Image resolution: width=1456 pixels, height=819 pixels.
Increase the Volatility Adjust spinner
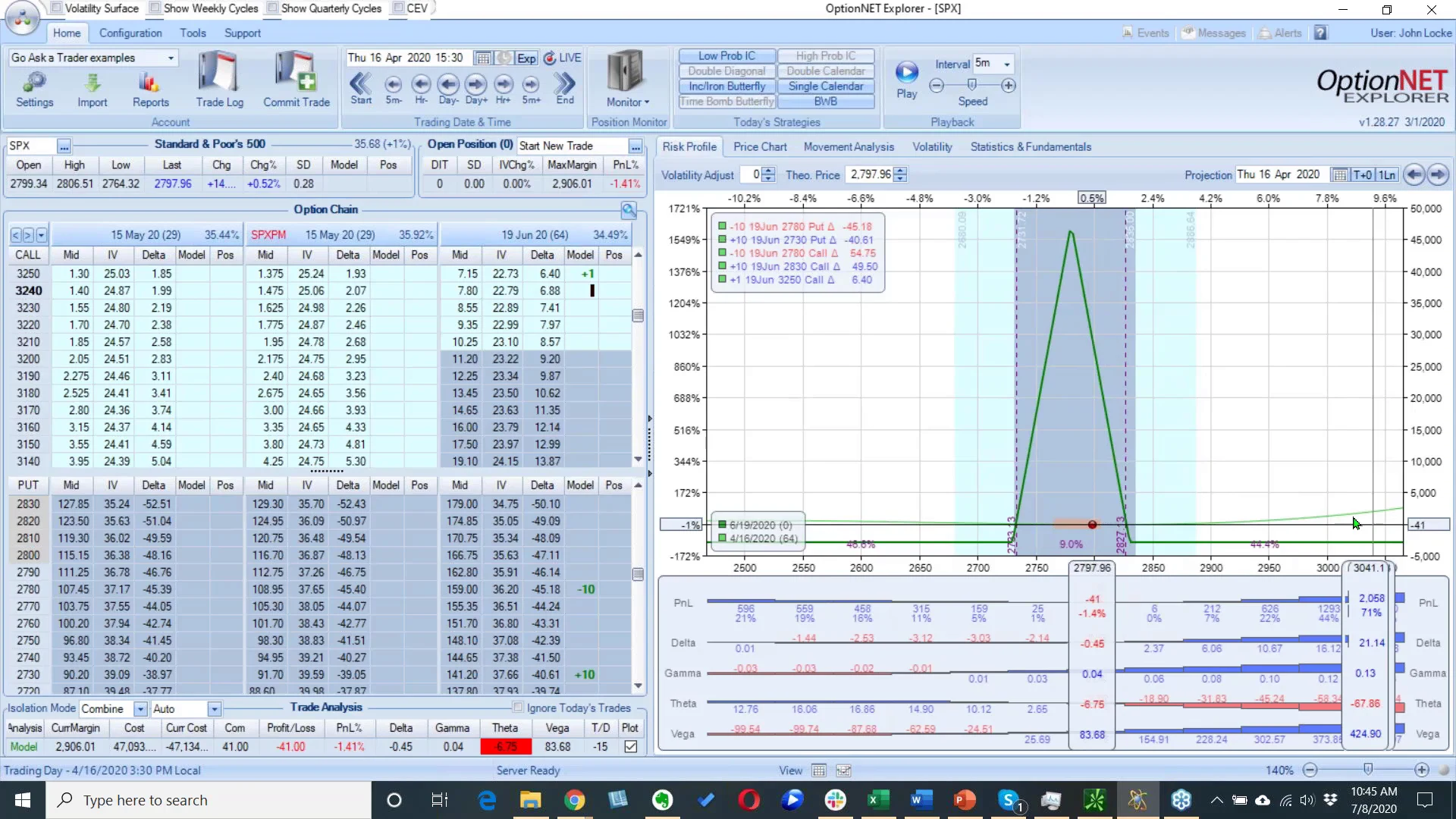(768, 171)
